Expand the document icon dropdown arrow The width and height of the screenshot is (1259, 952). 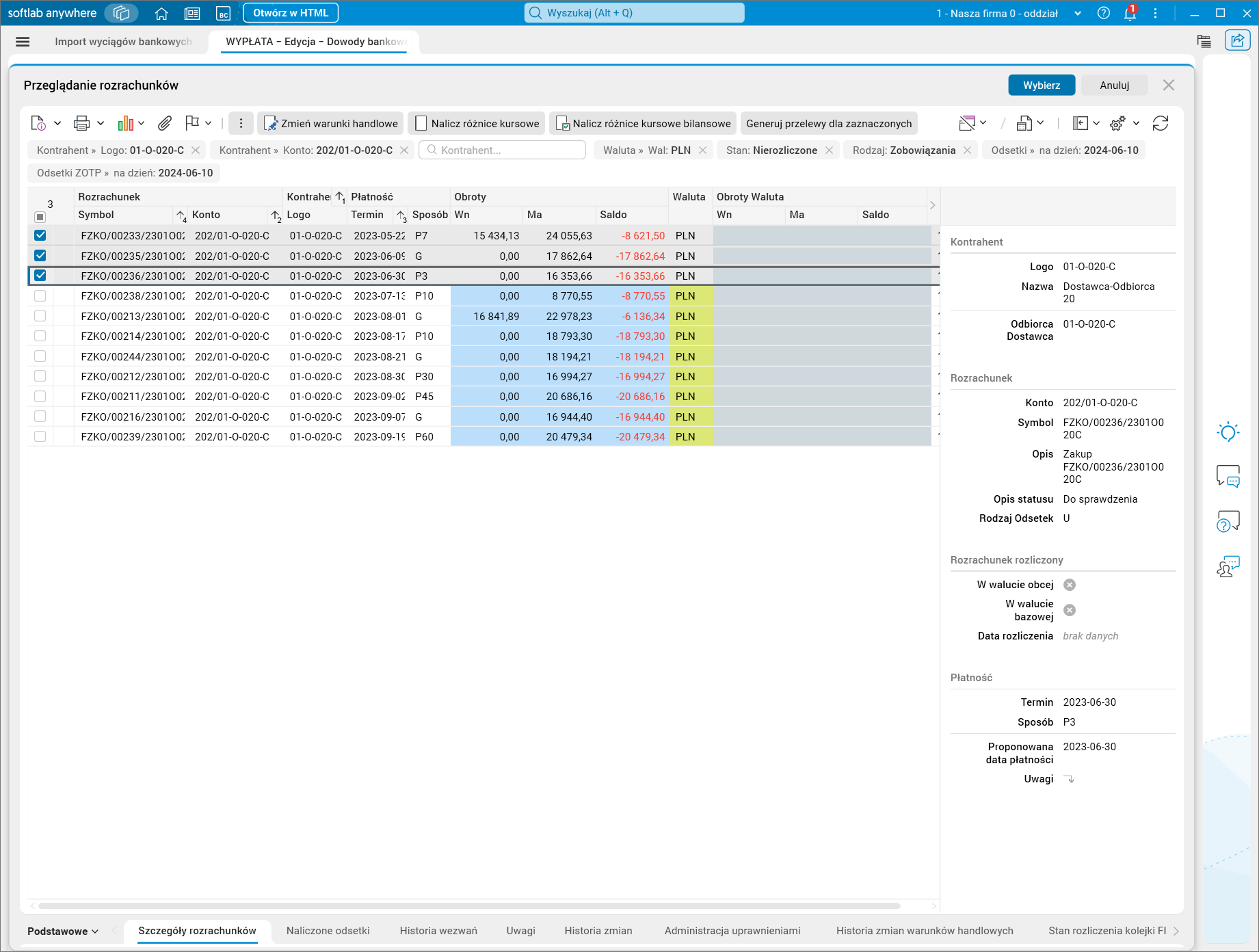[x=57, y=123]
